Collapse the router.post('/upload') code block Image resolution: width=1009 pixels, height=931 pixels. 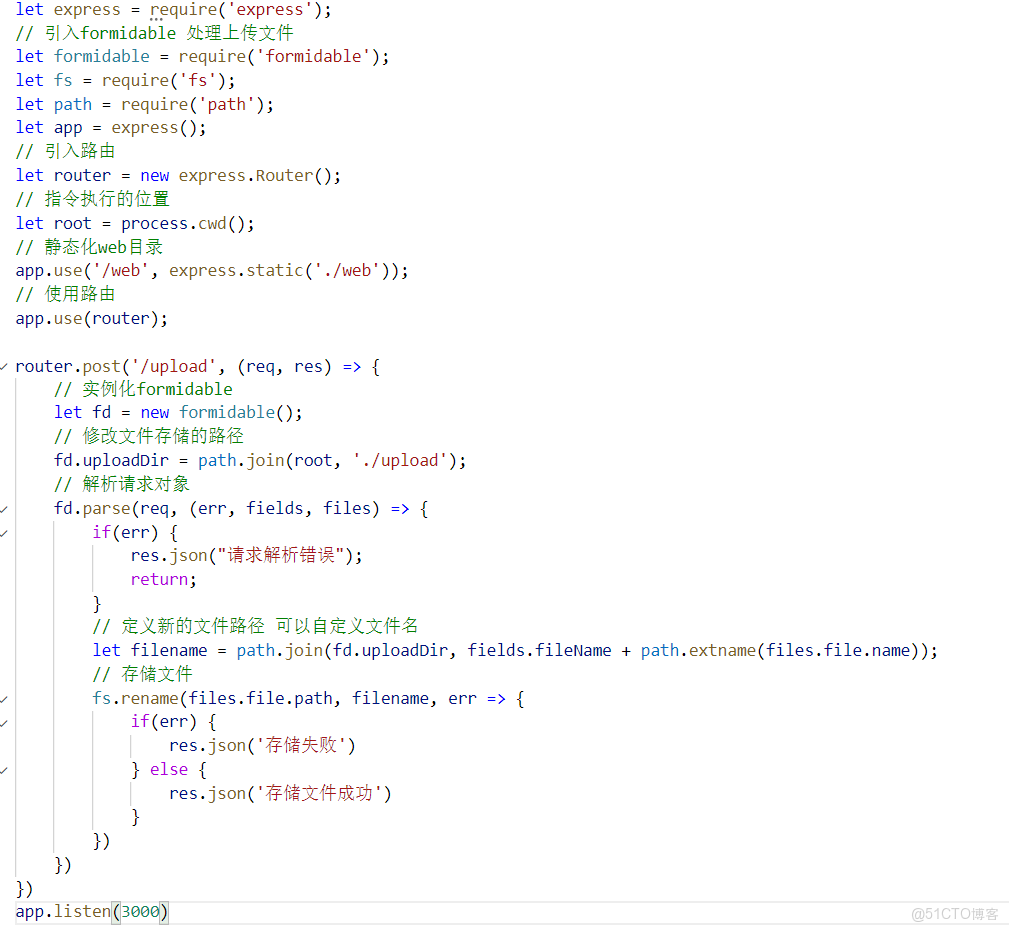pyautogui.click(x=4, y=366)
